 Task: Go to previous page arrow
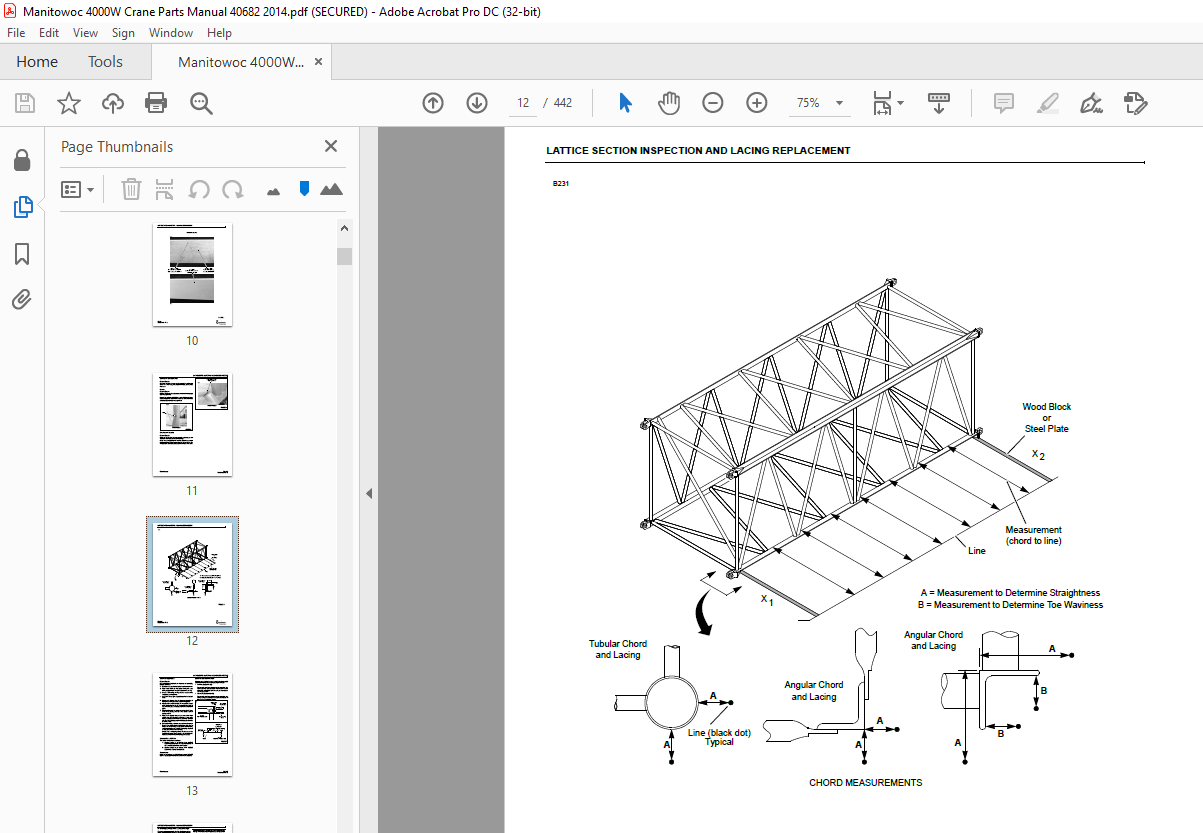pos(433,103)
